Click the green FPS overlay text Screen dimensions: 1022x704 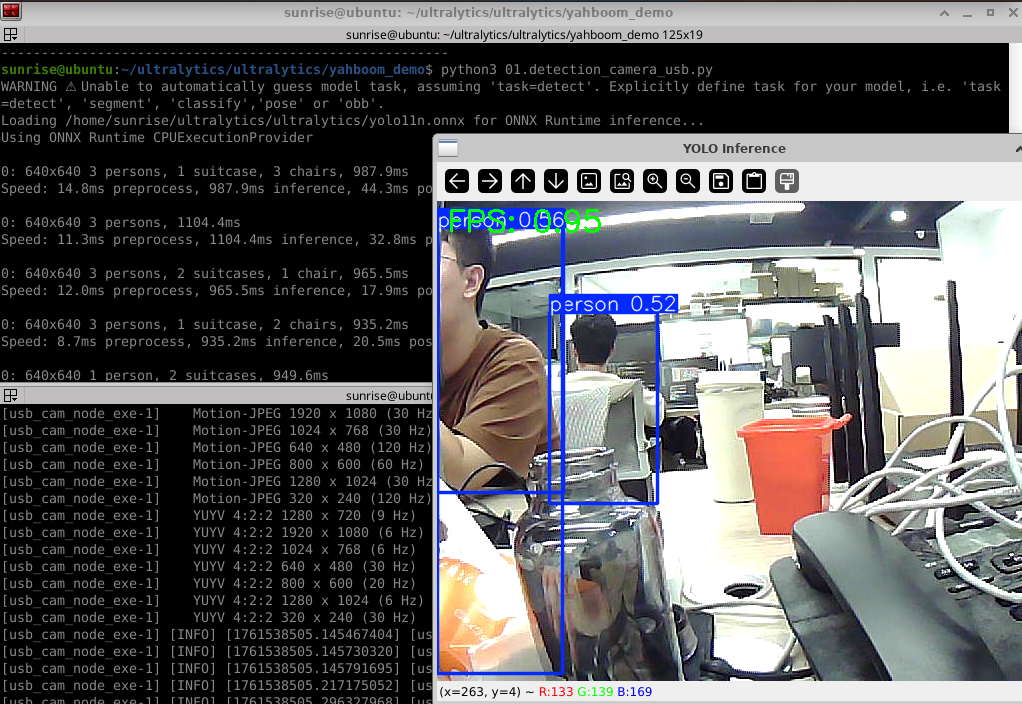click(524, 220)
